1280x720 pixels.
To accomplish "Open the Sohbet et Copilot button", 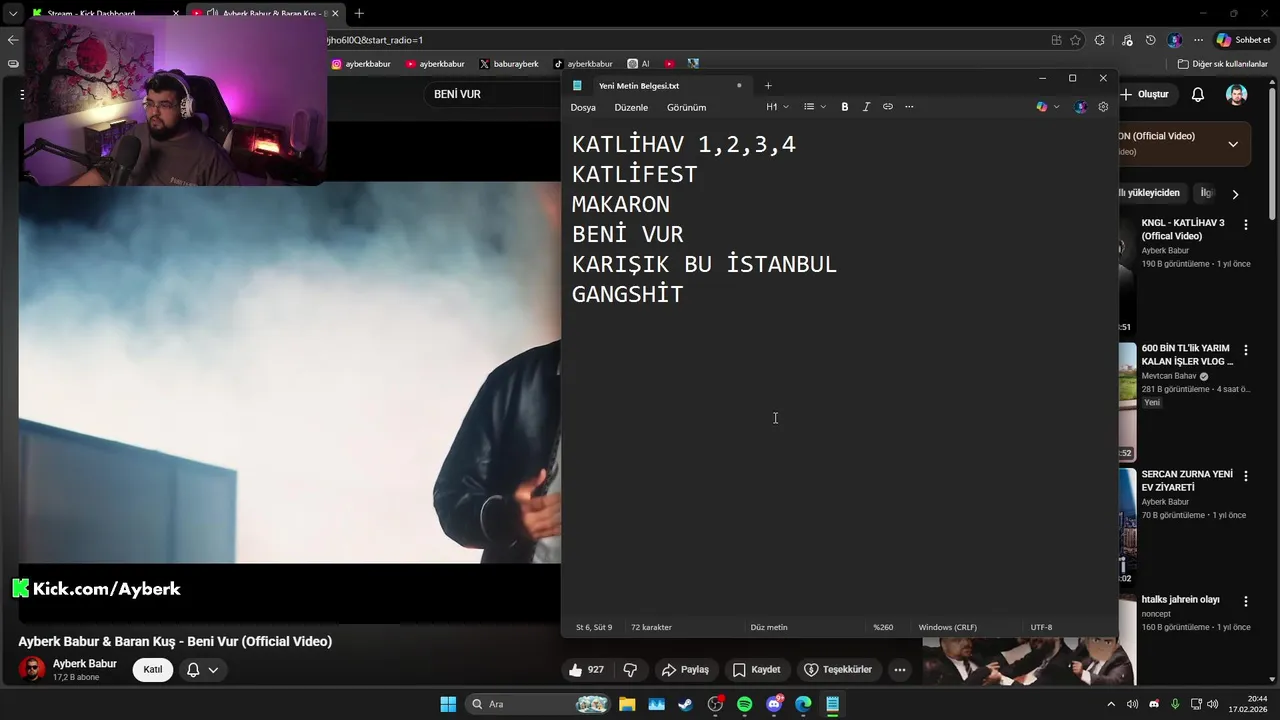I will [1244, 40].
